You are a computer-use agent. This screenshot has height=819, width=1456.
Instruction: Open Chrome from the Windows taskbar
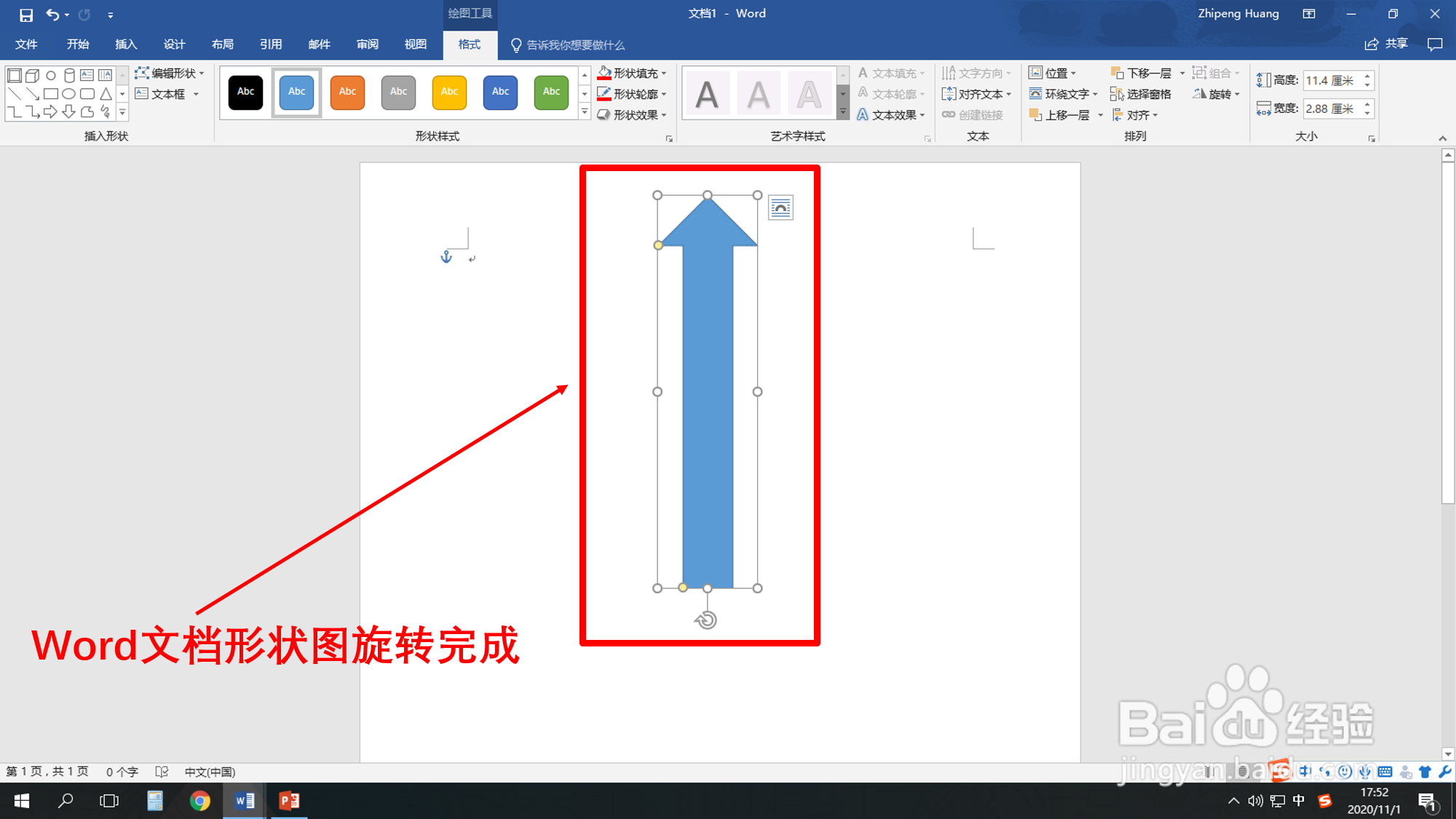point(199,801)
